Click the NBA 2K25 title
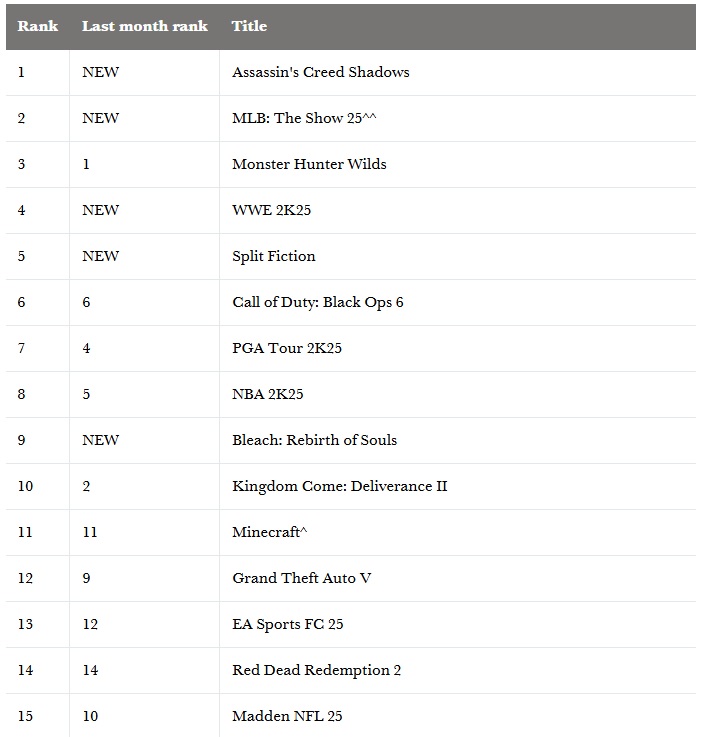This screenshot has height=737, width=701. click(267, 394)
